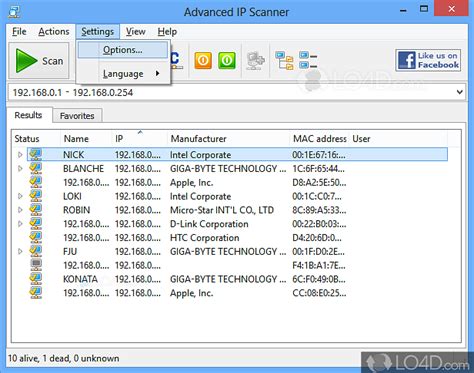Click status icon of first Apple, Inc. row
This screenshot has width=474, height=373.
click(36, 182)
